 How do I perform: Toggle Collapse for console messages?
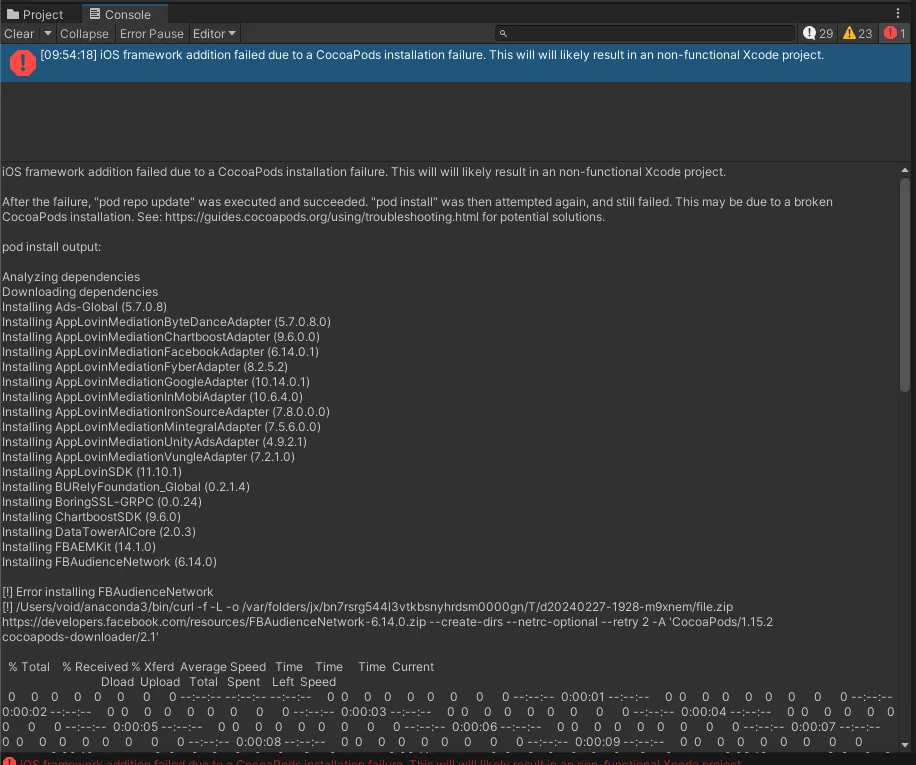(x=84, y=34)
